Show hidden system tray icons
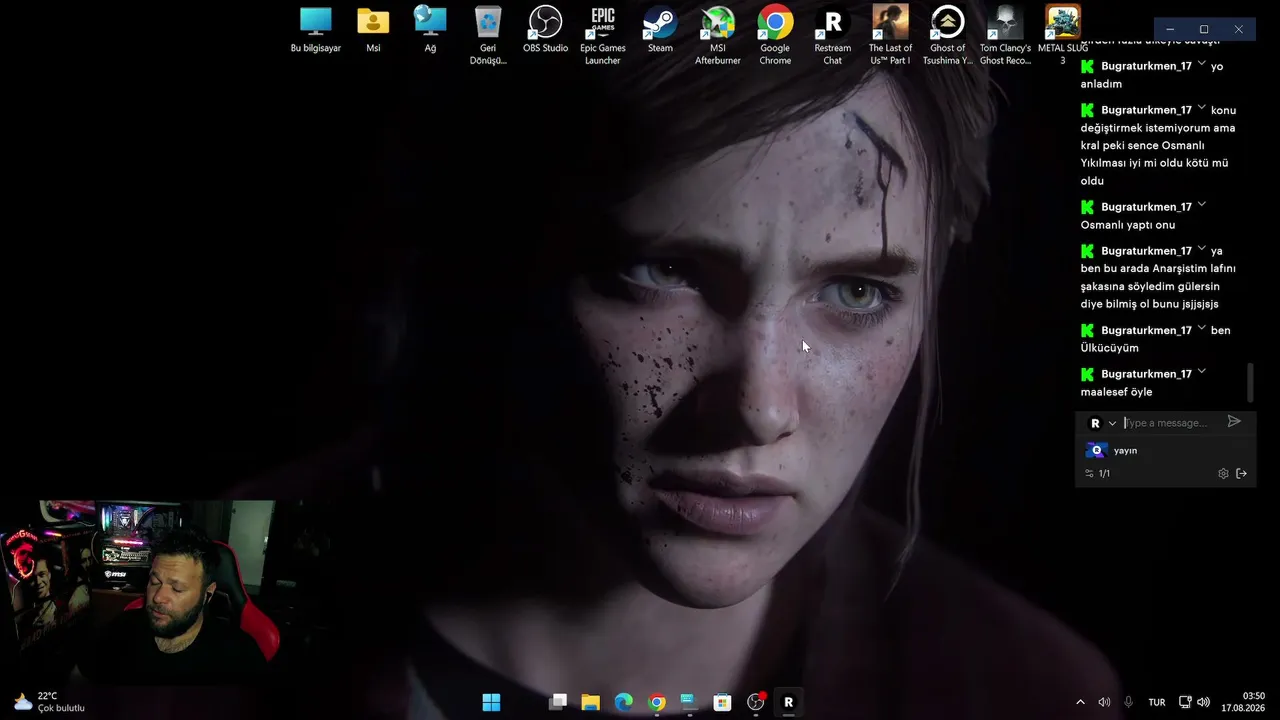Screen dimensions: 1280x720 pyautogui.click(x=1080, y=702)
